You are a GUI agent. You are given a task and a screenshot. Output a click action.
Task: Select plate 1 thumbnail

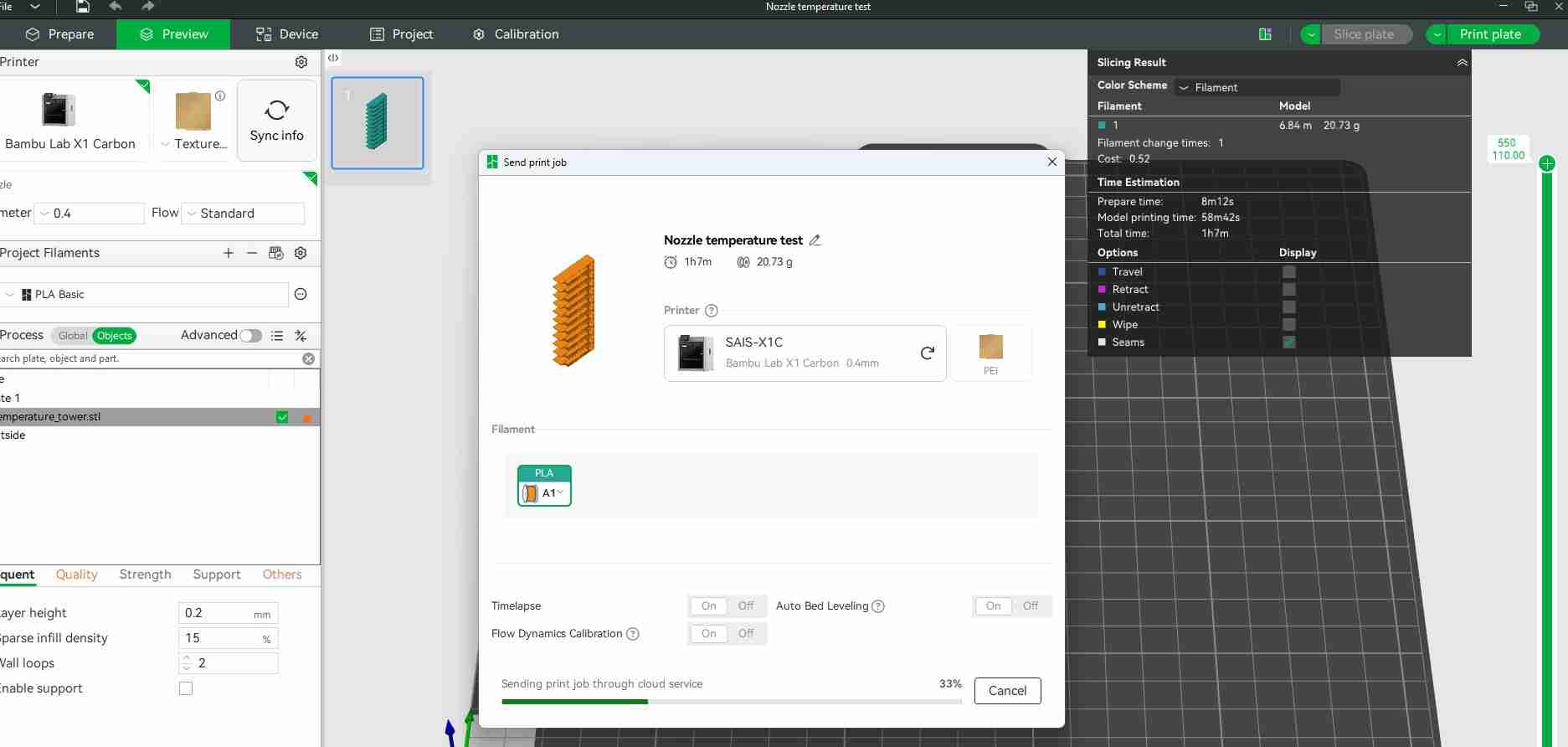click(x=378, y=123)
